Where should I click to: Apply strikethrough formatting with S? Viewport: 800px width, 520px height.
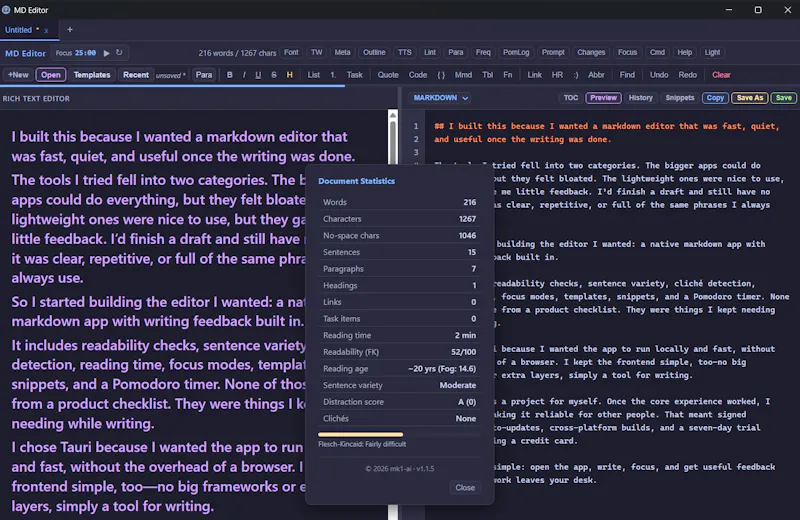pyautogui.click(x=274, y=75)
